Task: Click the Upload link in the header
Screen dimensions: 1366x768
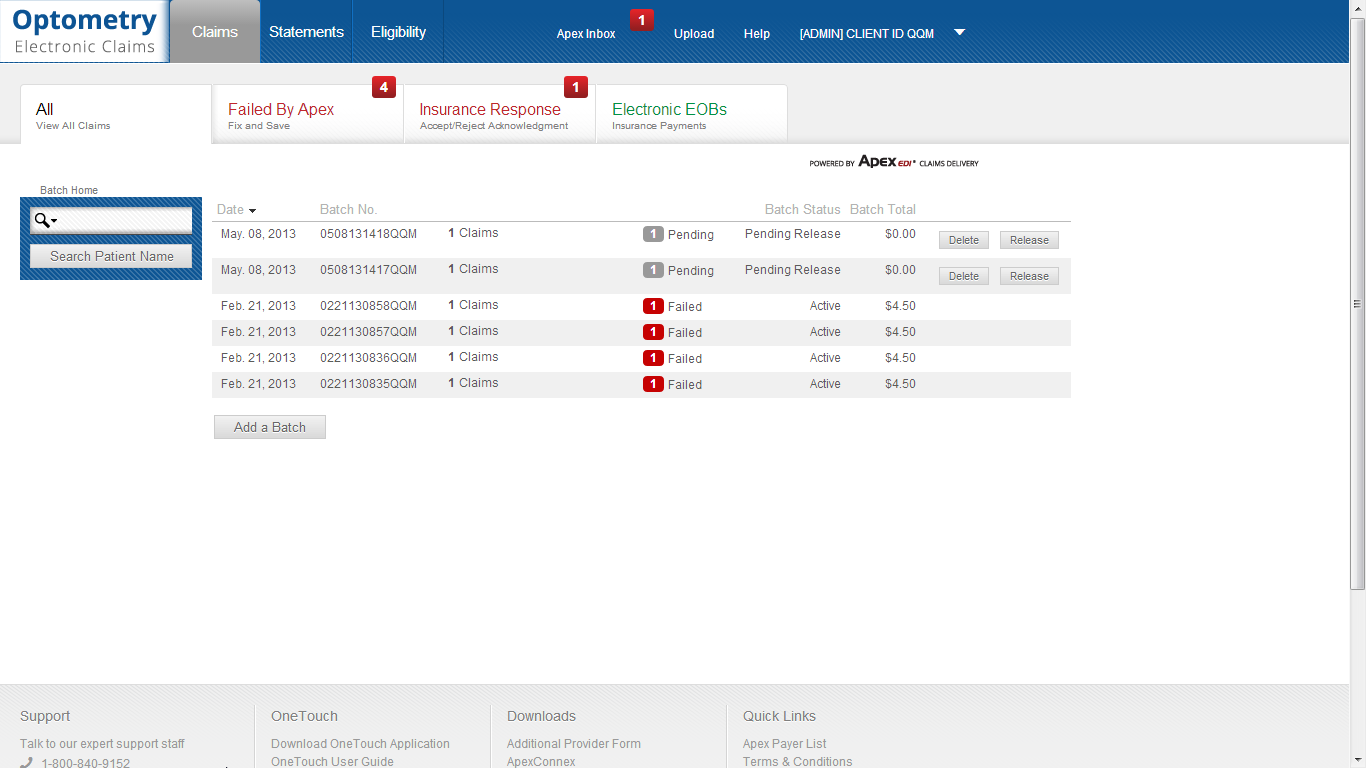Action: [x=694, y=34]
